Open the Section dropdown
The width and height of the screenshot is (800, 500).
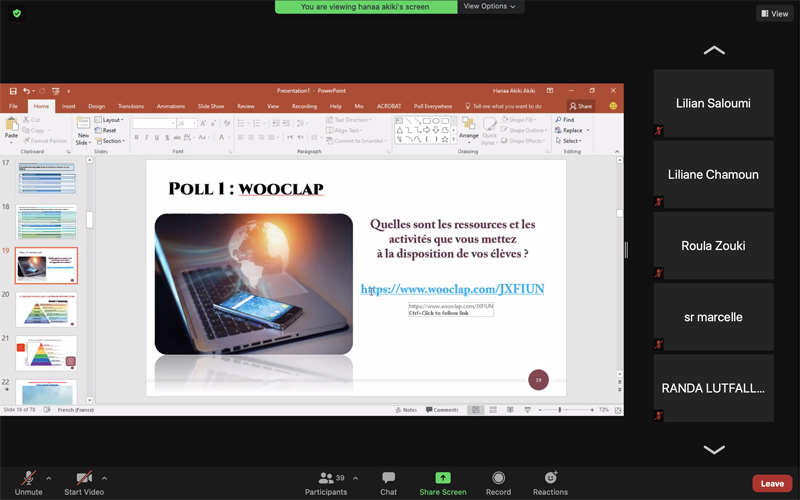(x=110, y=141)
